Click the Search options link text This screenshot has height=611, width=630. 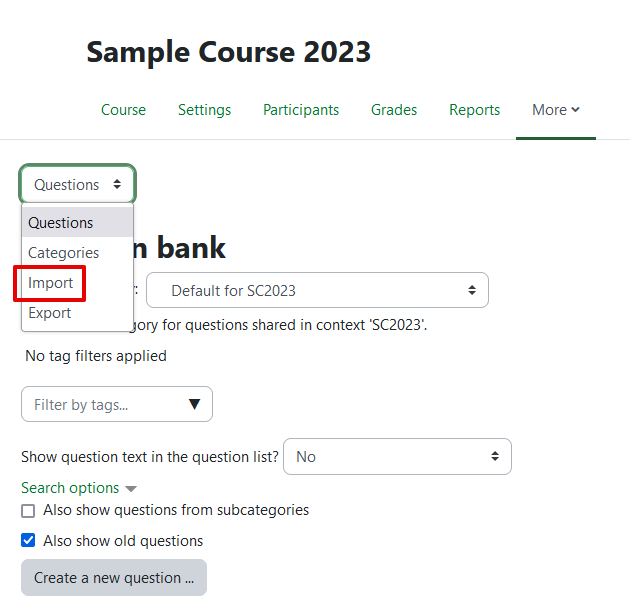70,488
